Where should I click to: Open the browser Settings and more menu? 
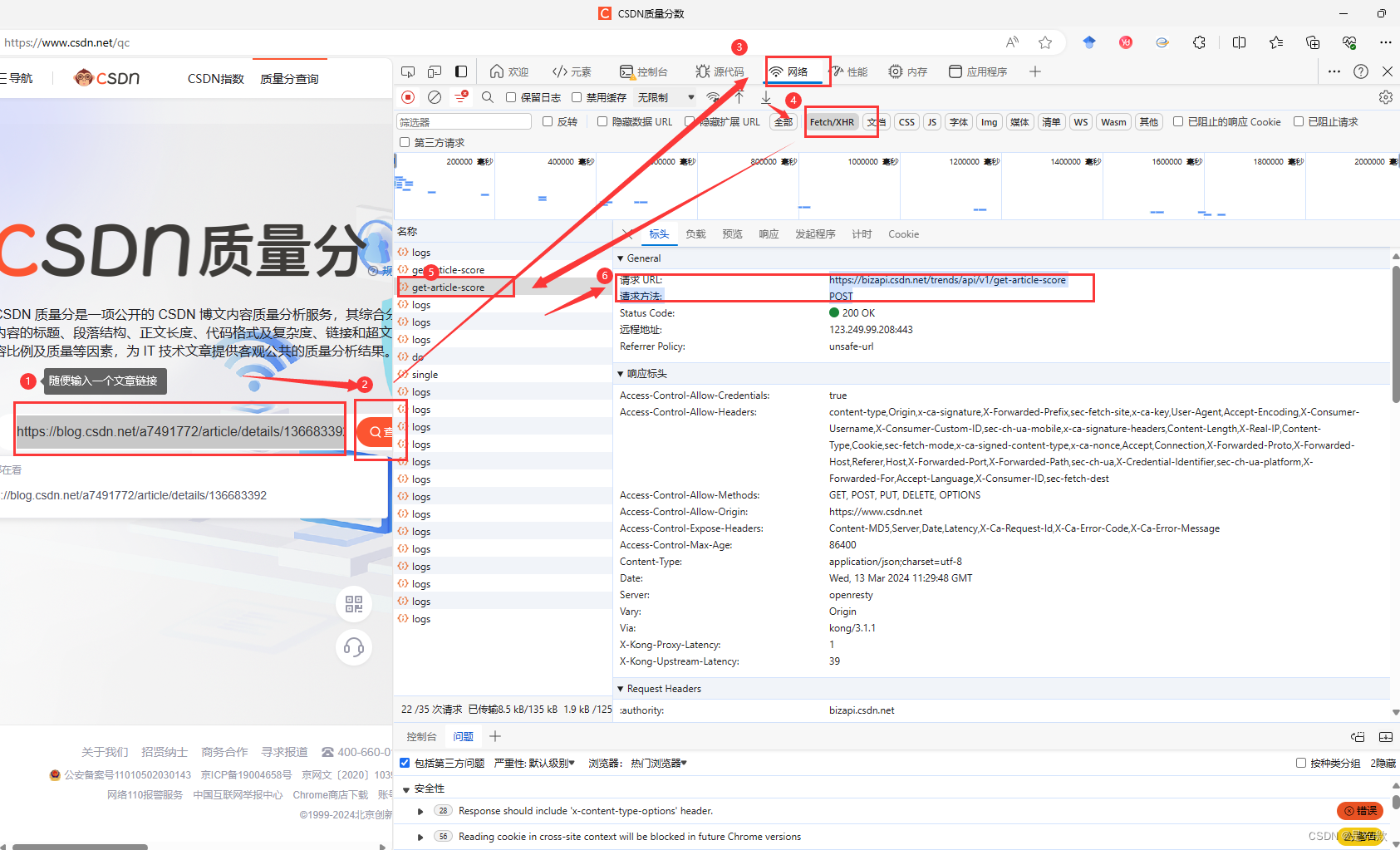(x=1386, y=42)
